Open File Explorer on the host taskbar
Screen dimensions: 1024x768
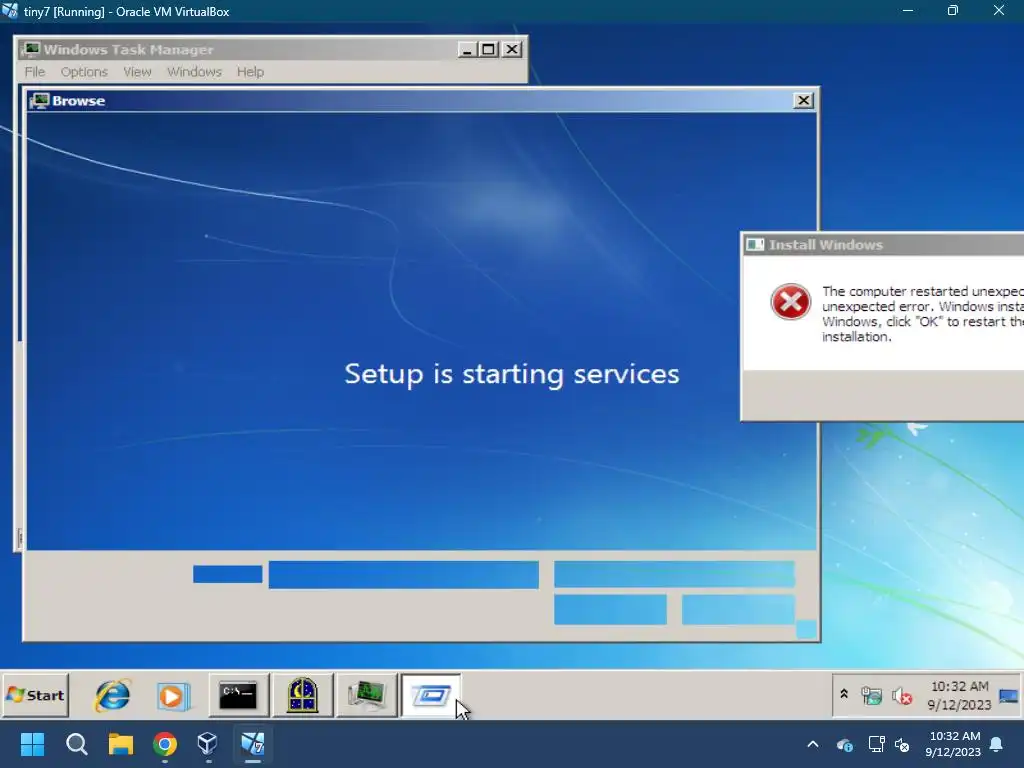[121, 744]
